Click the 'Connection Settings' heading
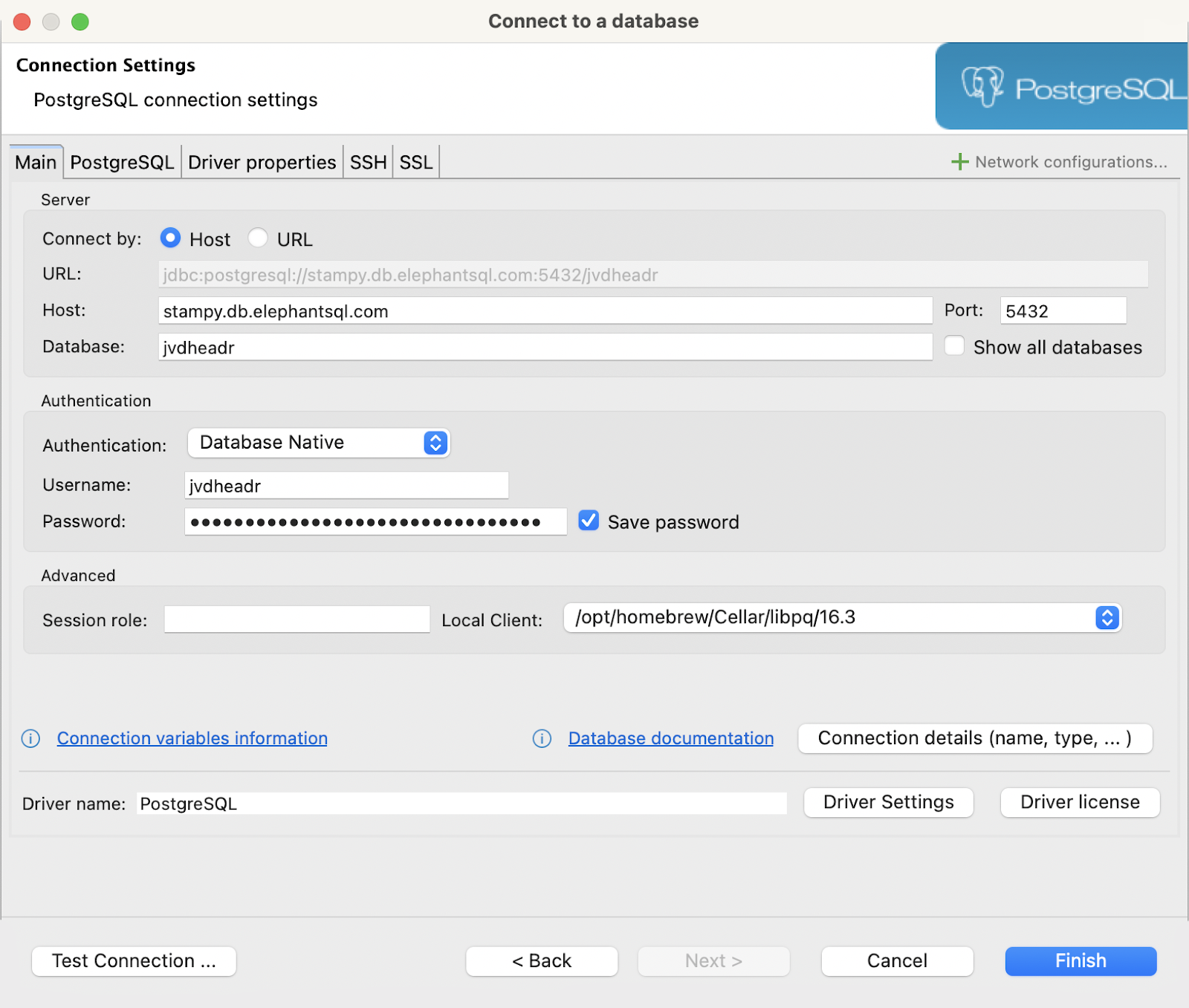 [x=106, y=65]
